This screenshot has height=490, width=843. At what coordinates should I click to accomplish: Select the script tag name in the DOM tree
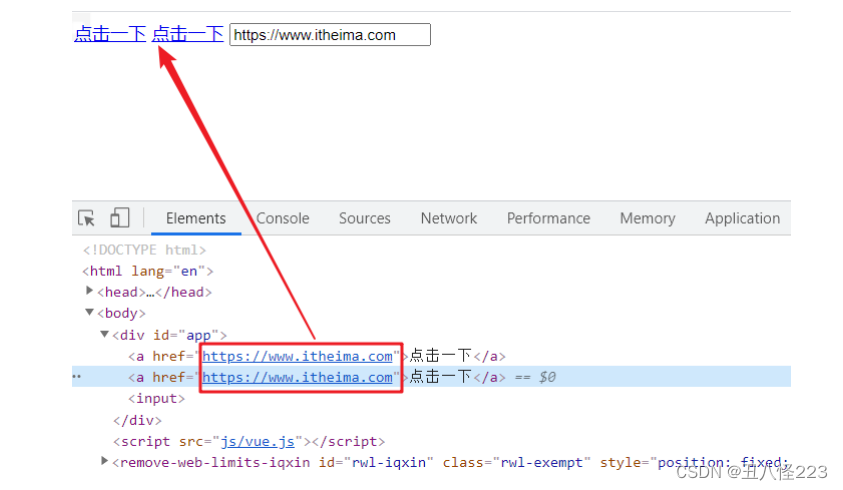point(145,442)
